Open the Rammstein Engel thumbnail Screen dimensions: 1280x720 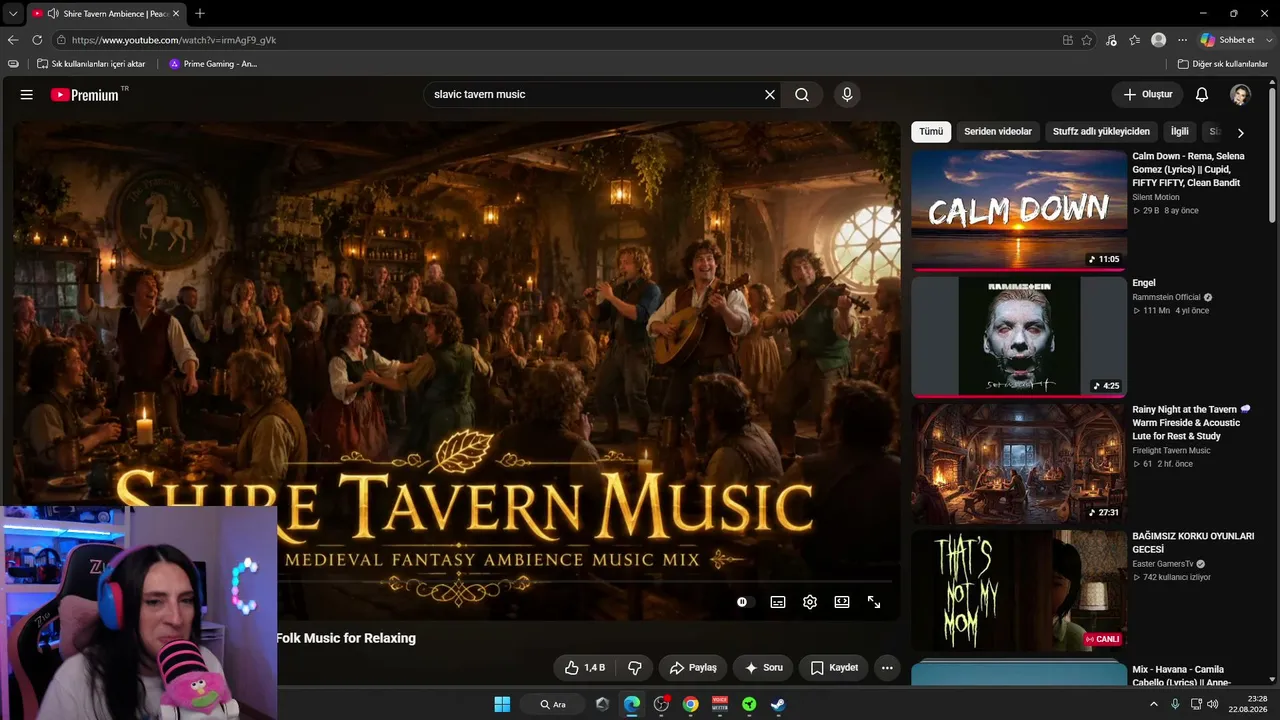pos(1019,337)
